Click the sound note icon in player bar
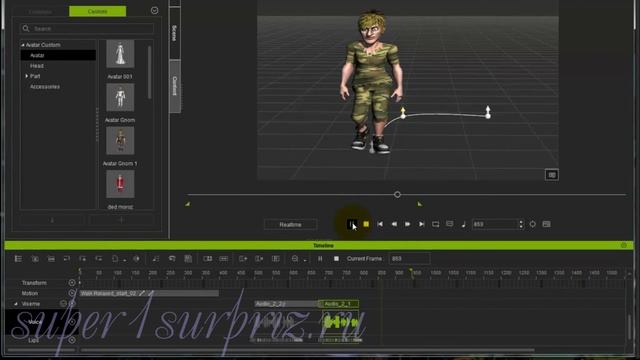This screenshot has height=360, width=640. point(464,224)
